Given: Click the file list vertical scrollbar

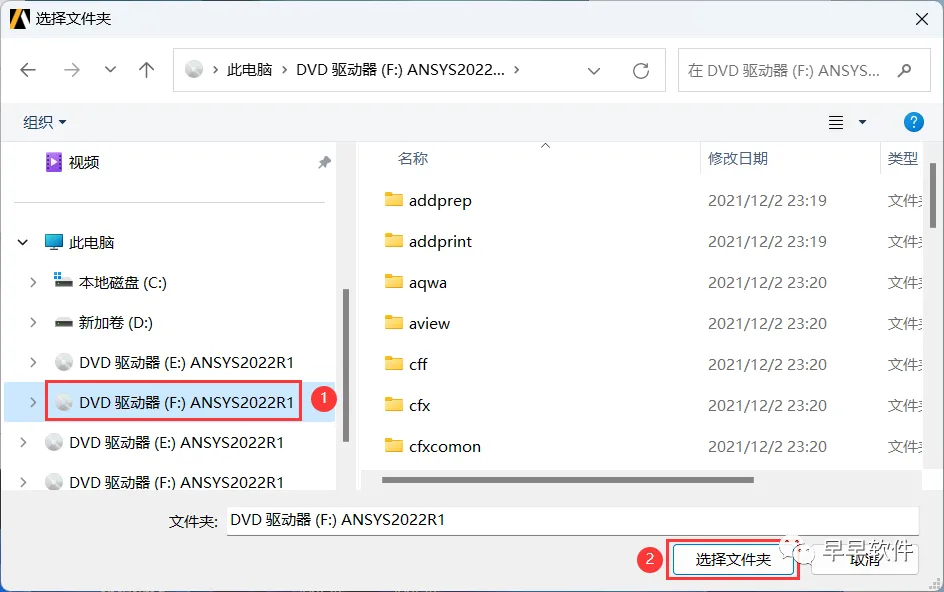Looking at the screenshot, I should pos(933,196).
